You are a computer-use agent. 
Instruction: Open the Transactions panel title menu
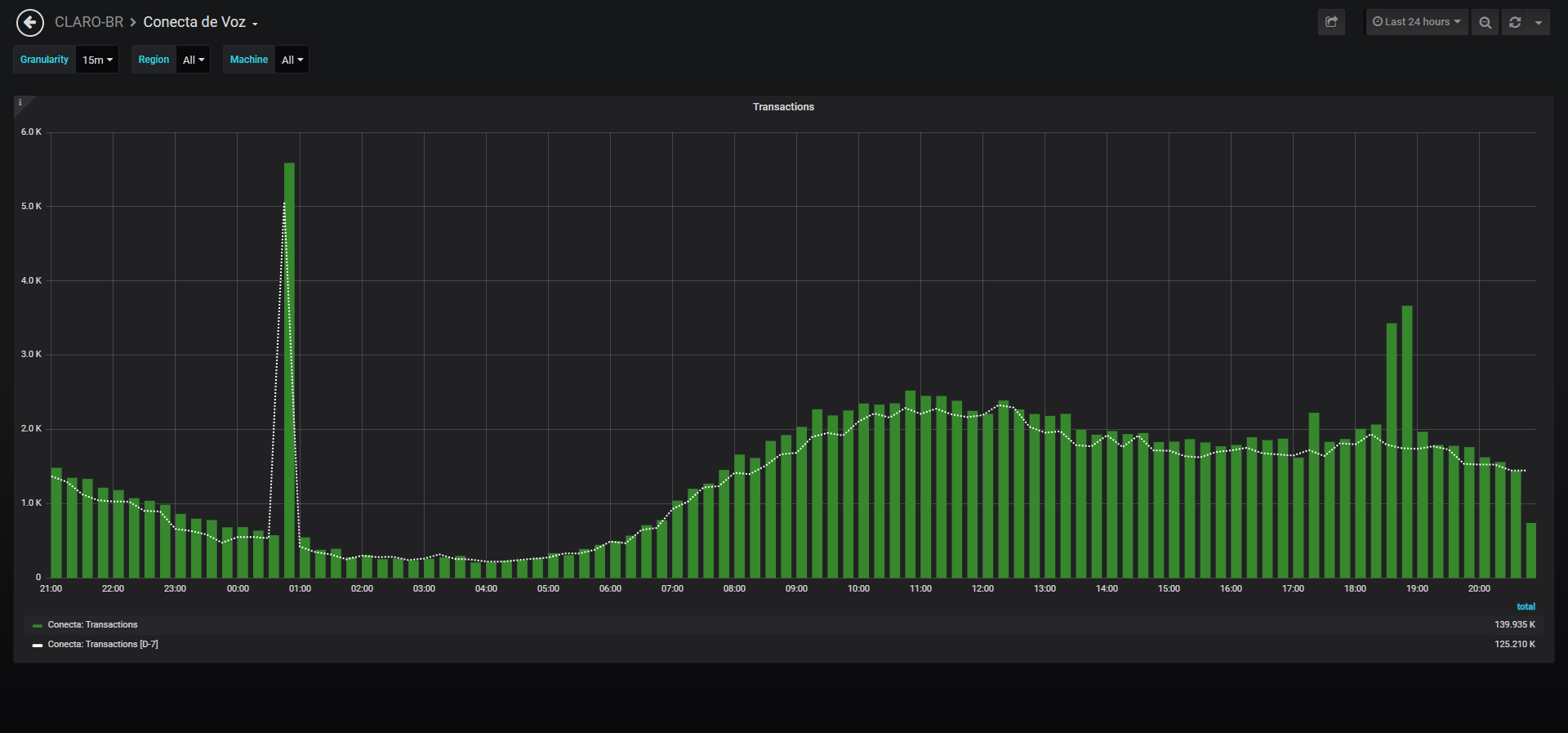pyautogui.click(x=783, y=107)
